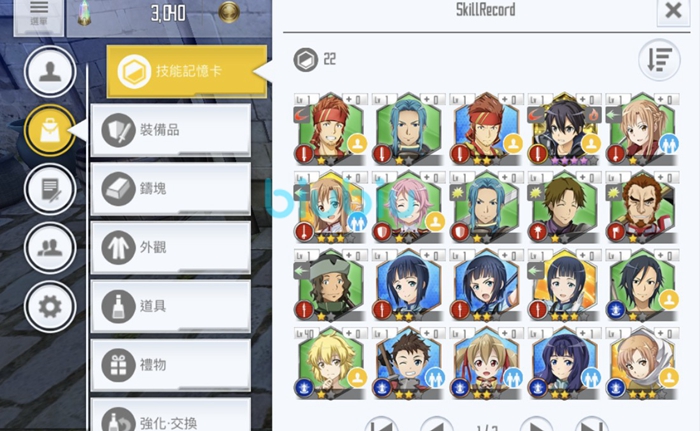Select the yellow inventory bag icon
This screenshot has height=431, width=700.
[x=50, y=130]
